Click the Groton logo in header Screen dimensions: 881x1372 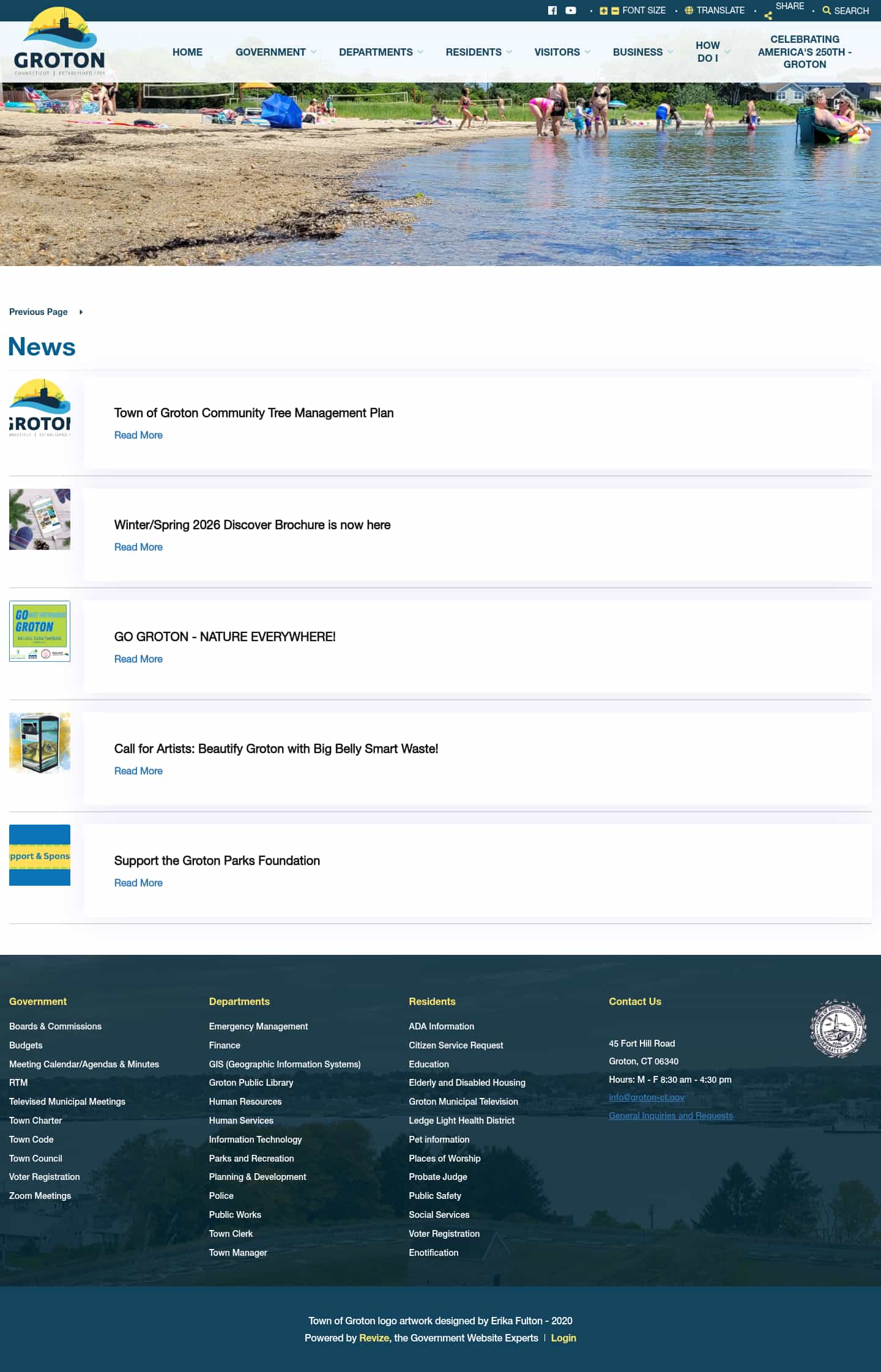click(x=59, y=42)
